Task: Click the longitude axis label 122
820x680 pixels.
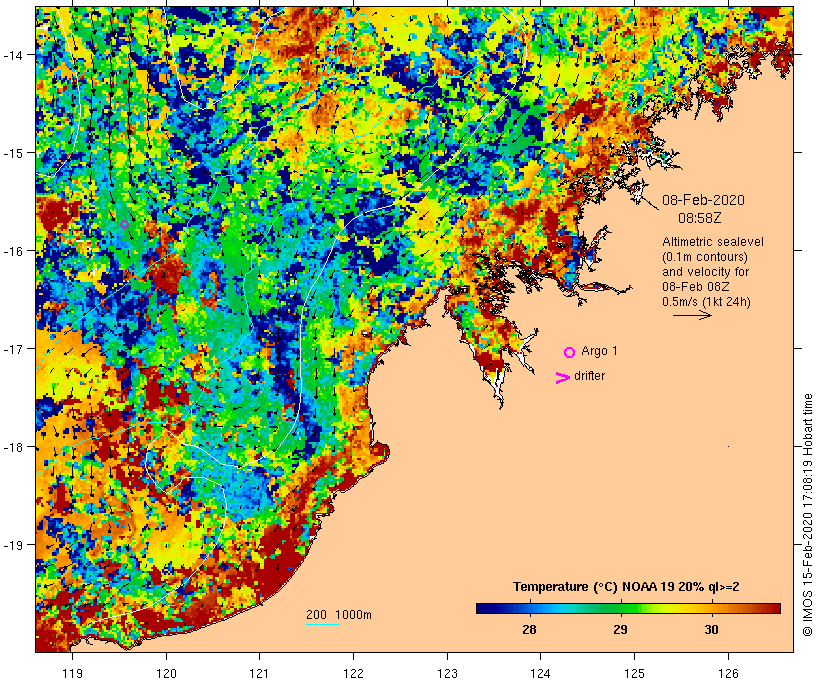Action: 354,673
